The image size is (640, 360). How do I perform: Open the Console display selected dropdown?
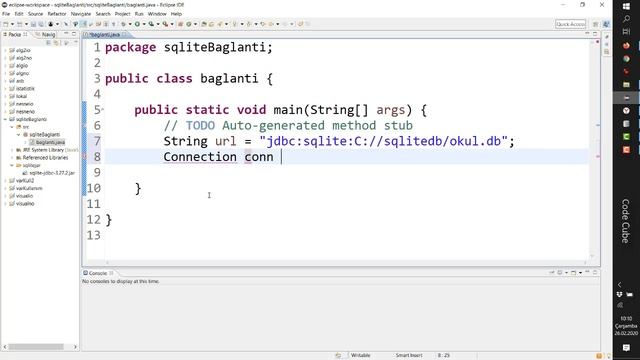tap(567, 272)
